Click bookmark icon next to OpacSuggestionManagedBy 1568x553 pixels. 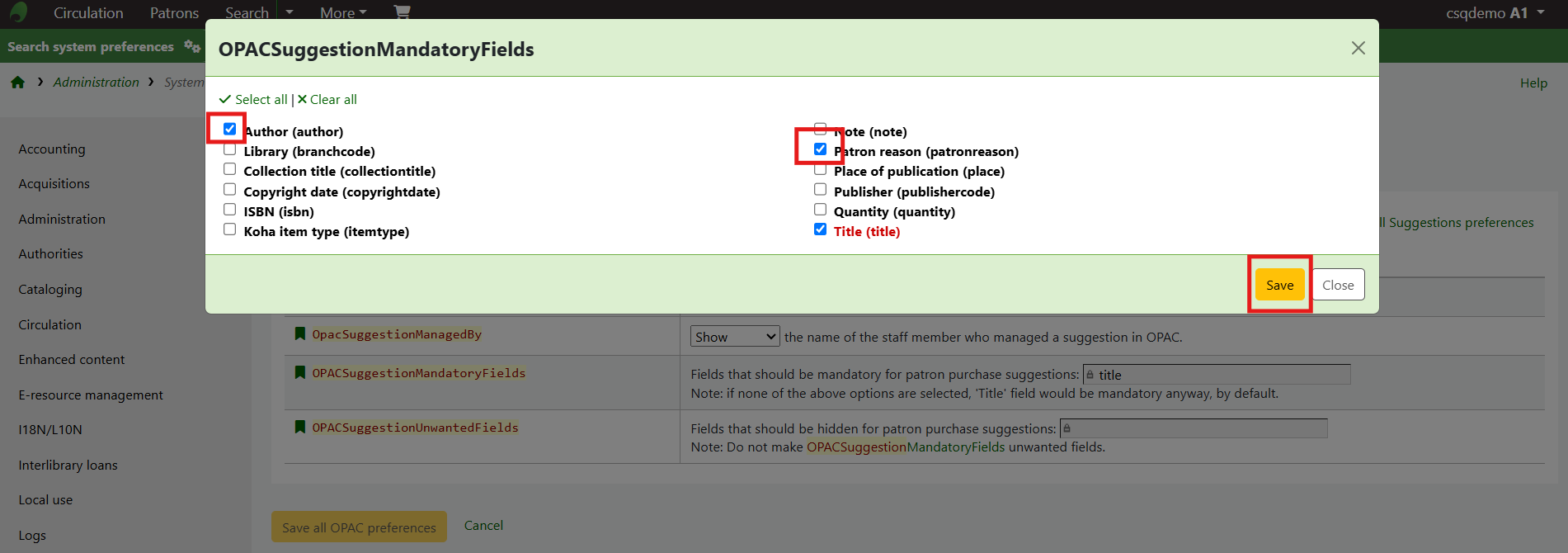pos(300,333)
